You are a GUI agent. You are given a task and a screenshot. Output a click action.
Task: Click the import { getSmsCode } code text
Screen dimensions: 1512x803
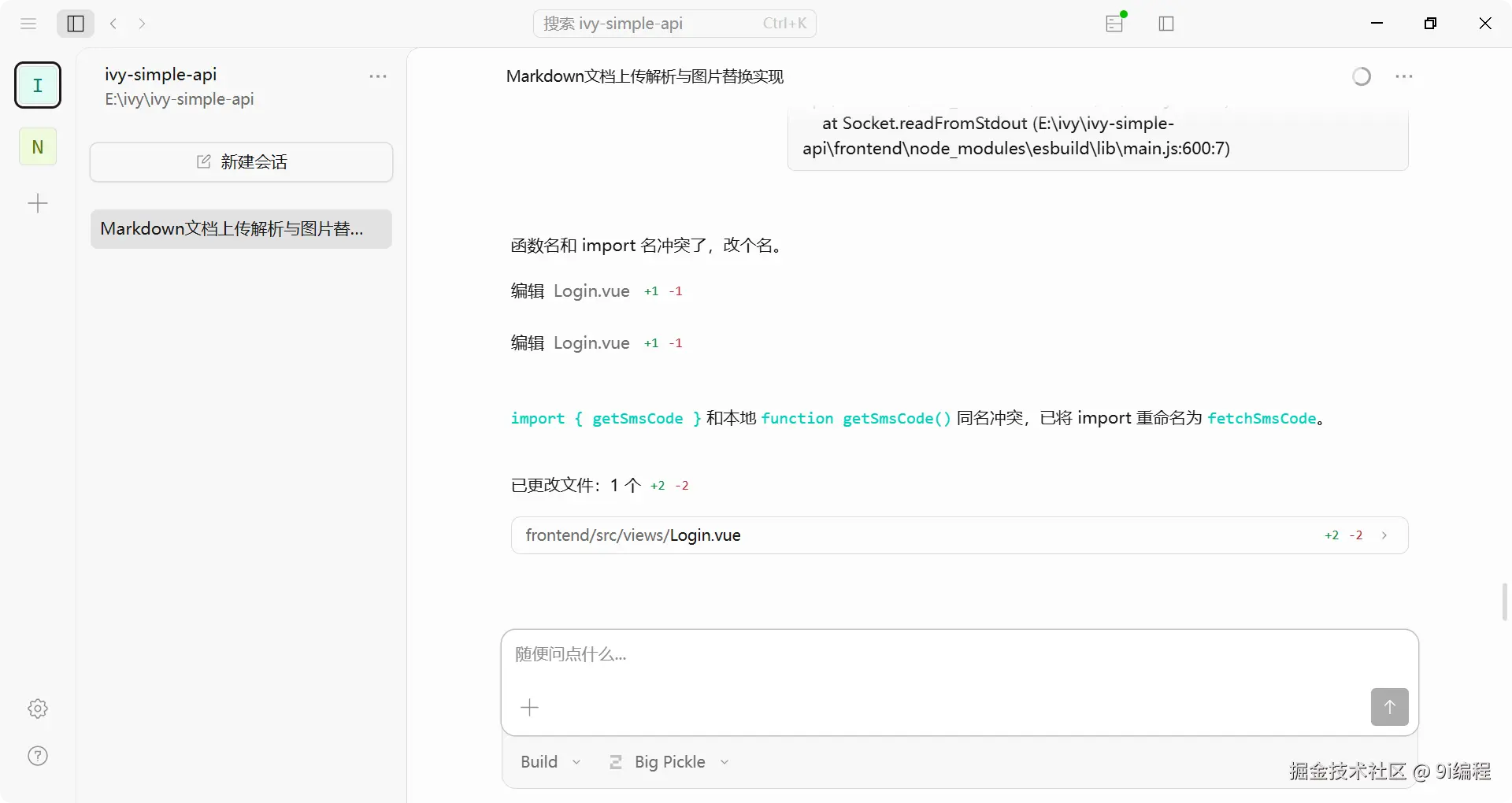tap(606, 418)
